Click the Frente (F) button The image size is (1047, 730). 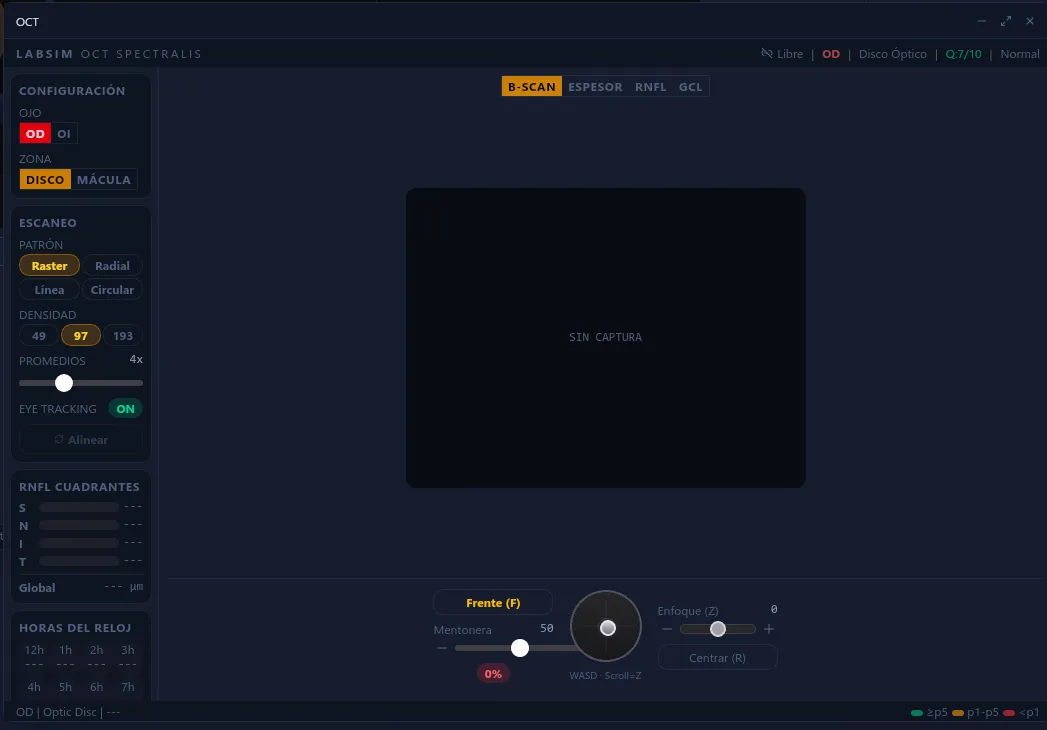(493, 603)
